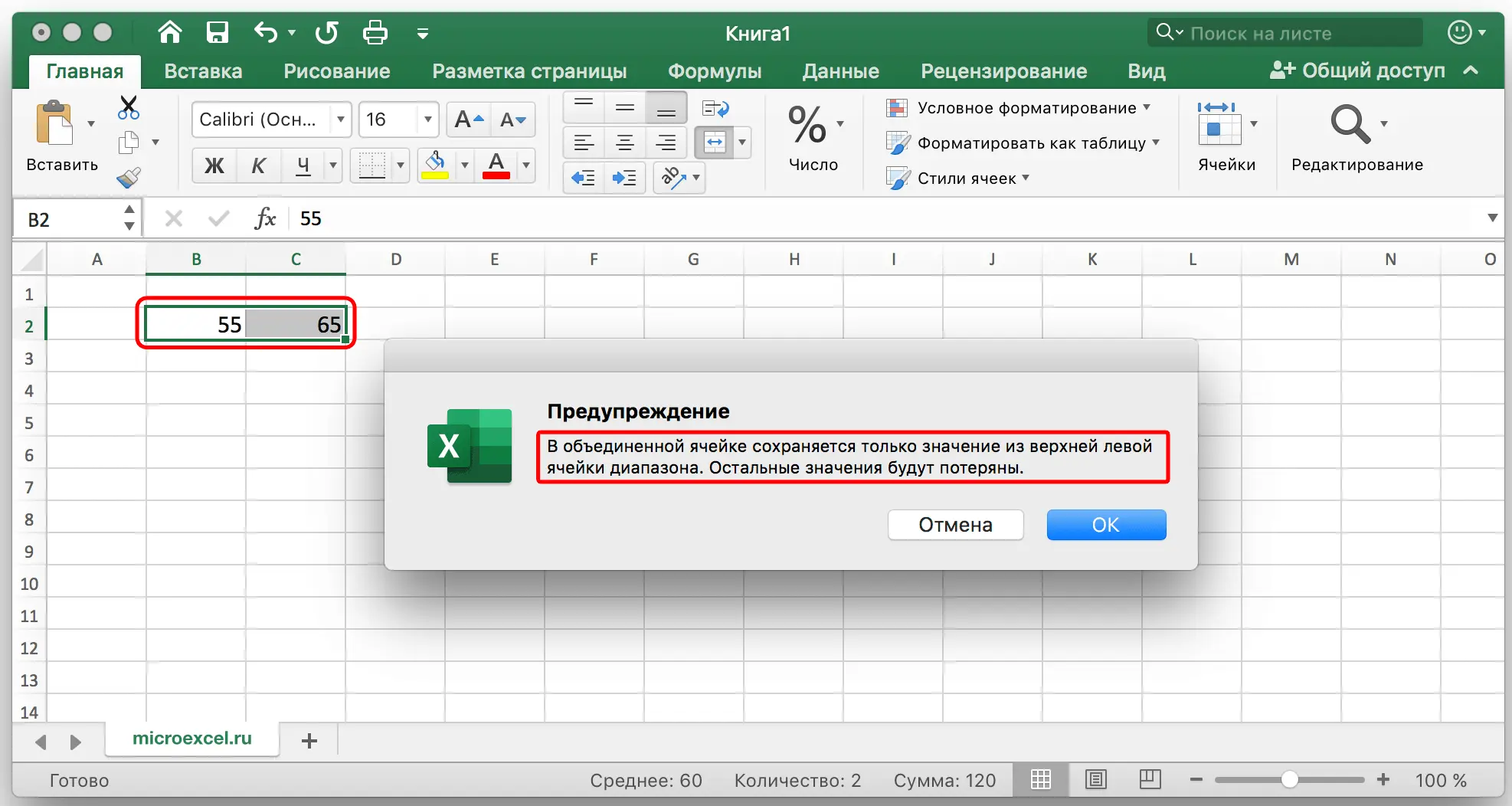Switch to Normal view in status bar

[x=1041, y=780]
